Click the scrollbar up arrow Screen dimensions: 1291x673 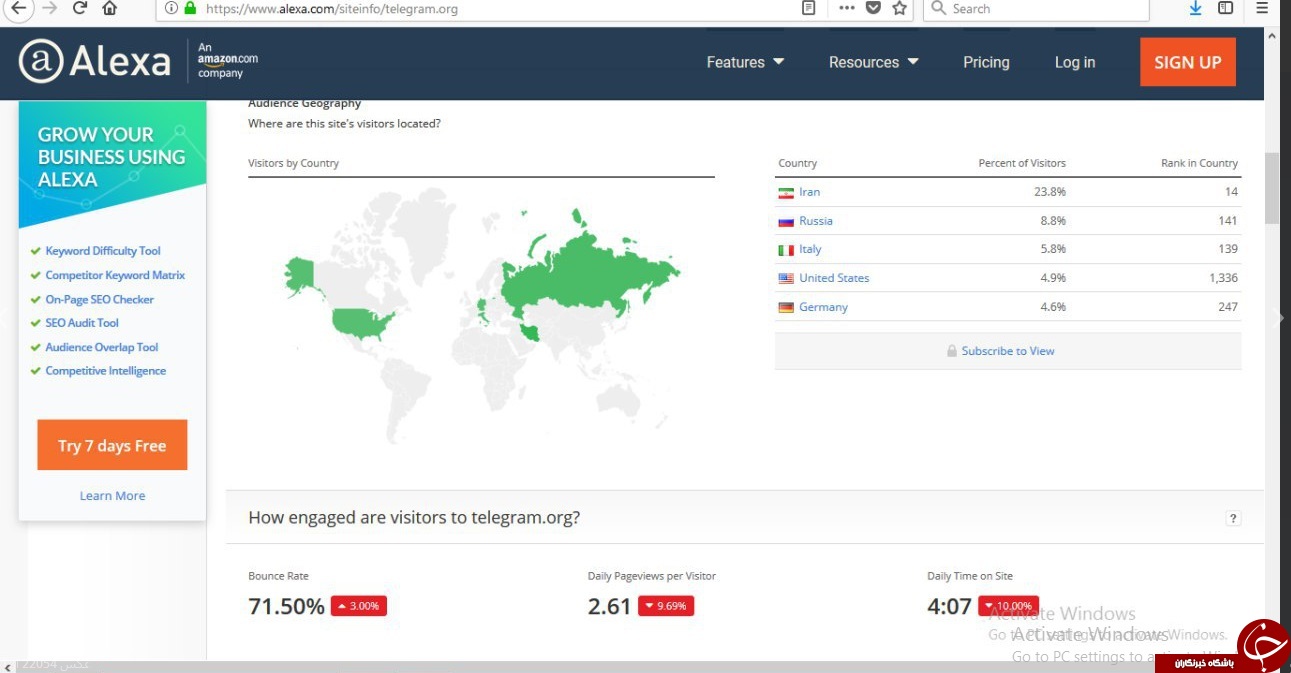click(x=1272, y=35)
